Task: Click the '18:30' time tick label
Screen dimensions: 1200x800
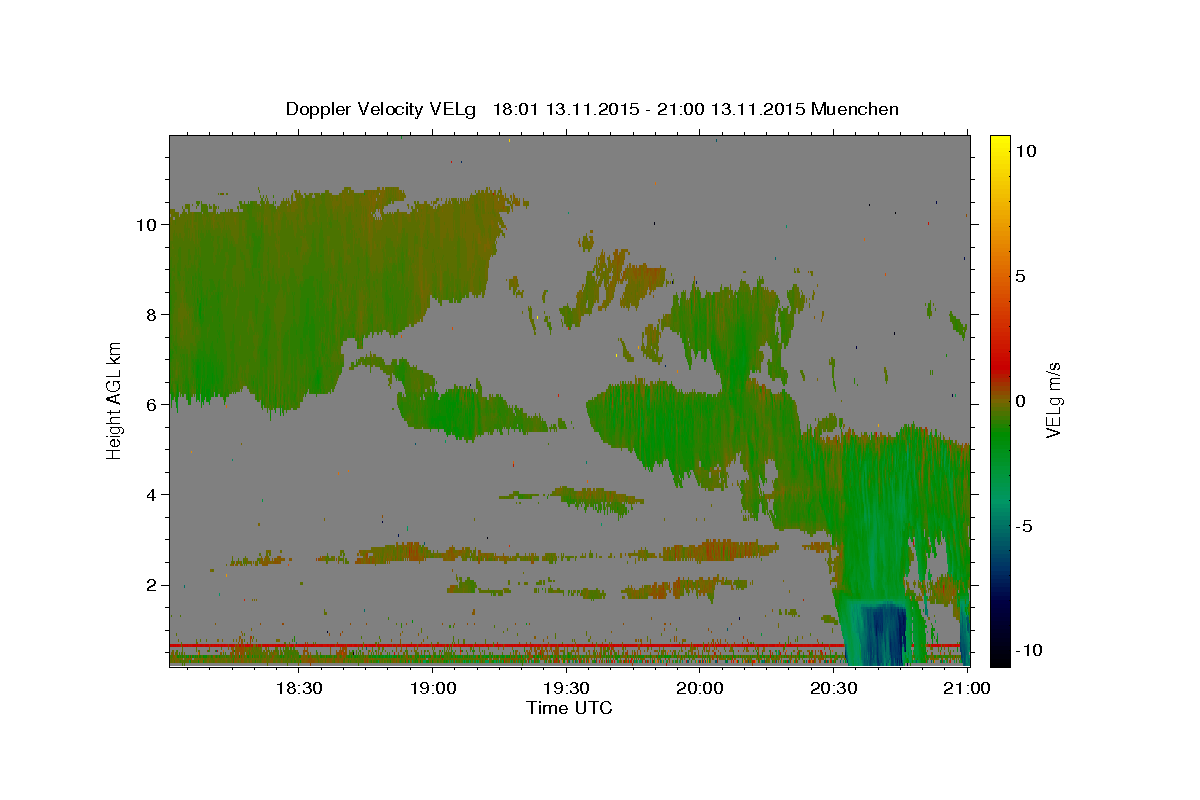Action: pyautogui.click(x=298, y=688)
